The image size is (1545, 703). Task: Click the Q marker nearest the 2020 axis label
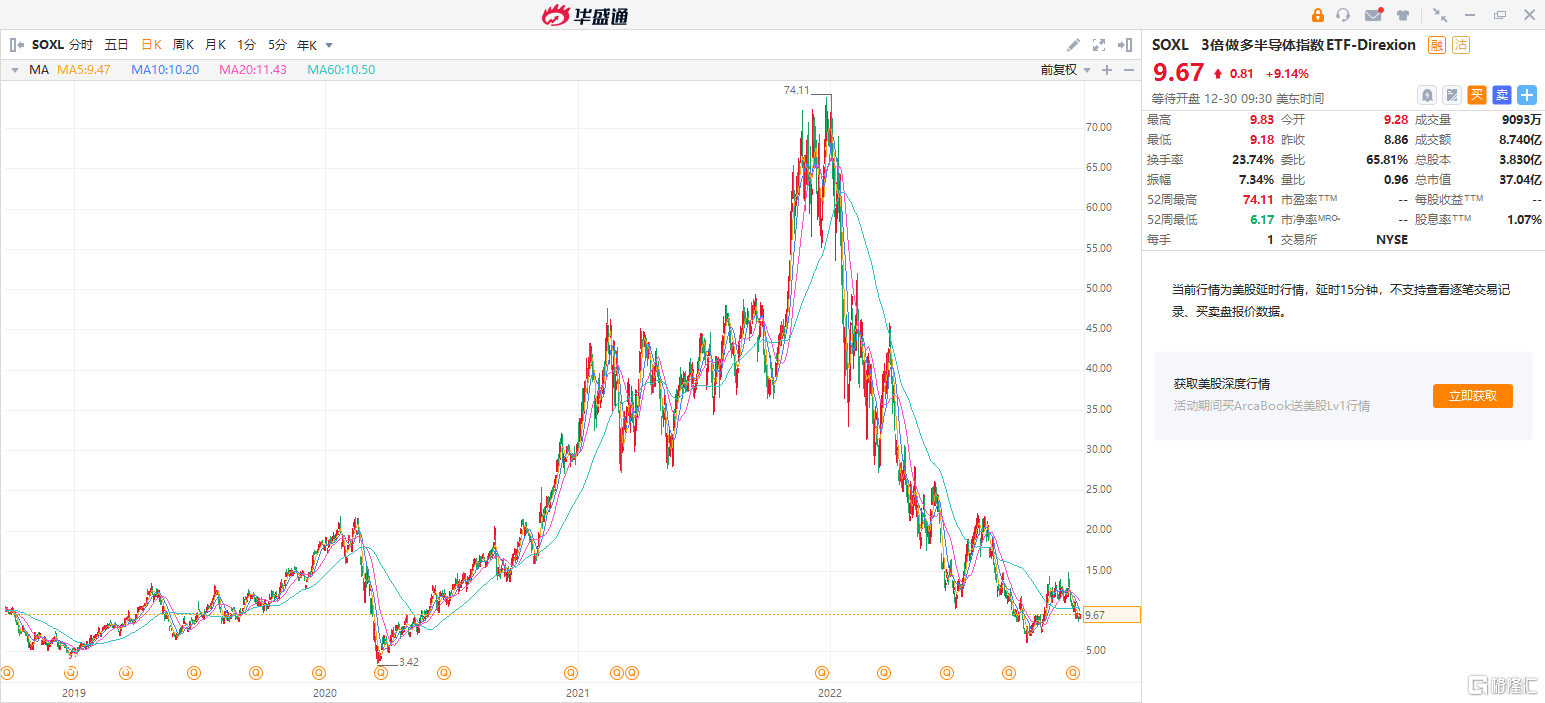coord(319,673)
